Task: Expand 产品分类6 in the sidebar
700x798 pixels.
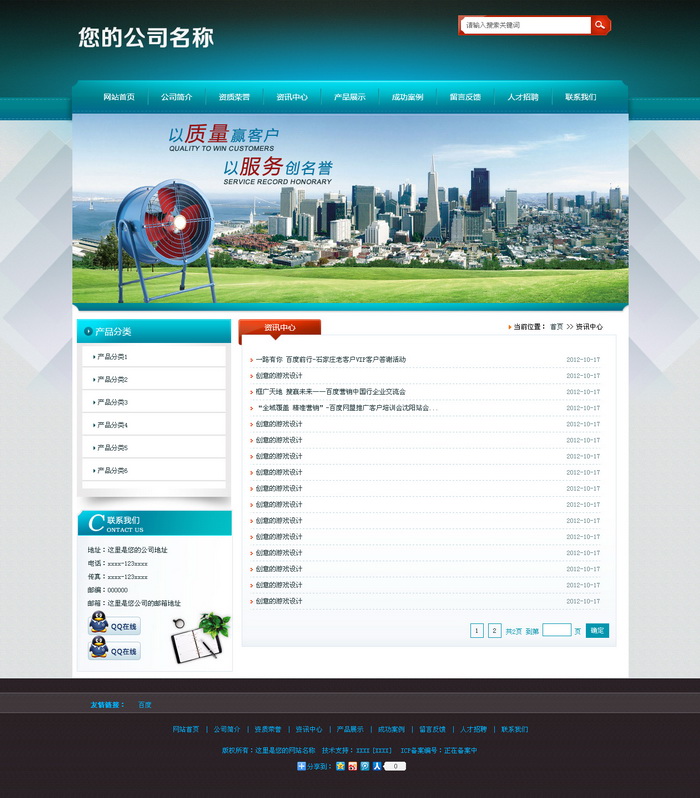Action: pyautogui.click(x=112, y=470)
